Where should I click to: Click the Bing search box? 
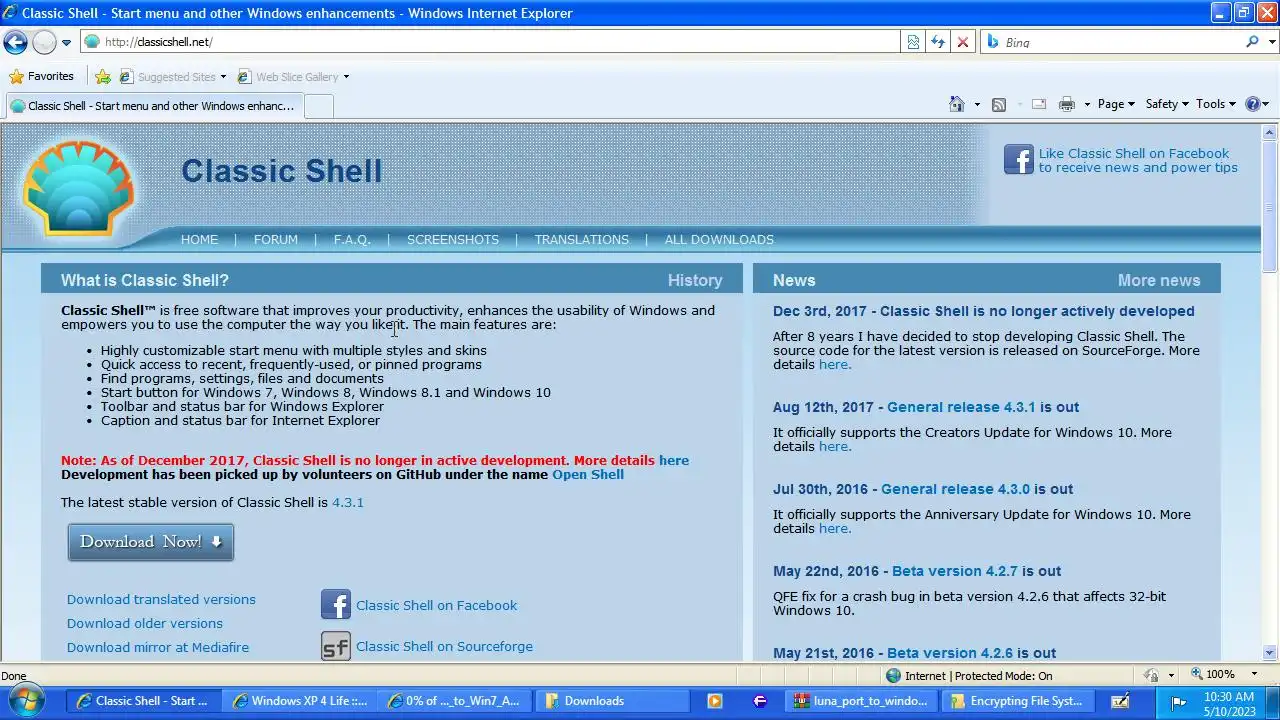[x=1112, y=42]
